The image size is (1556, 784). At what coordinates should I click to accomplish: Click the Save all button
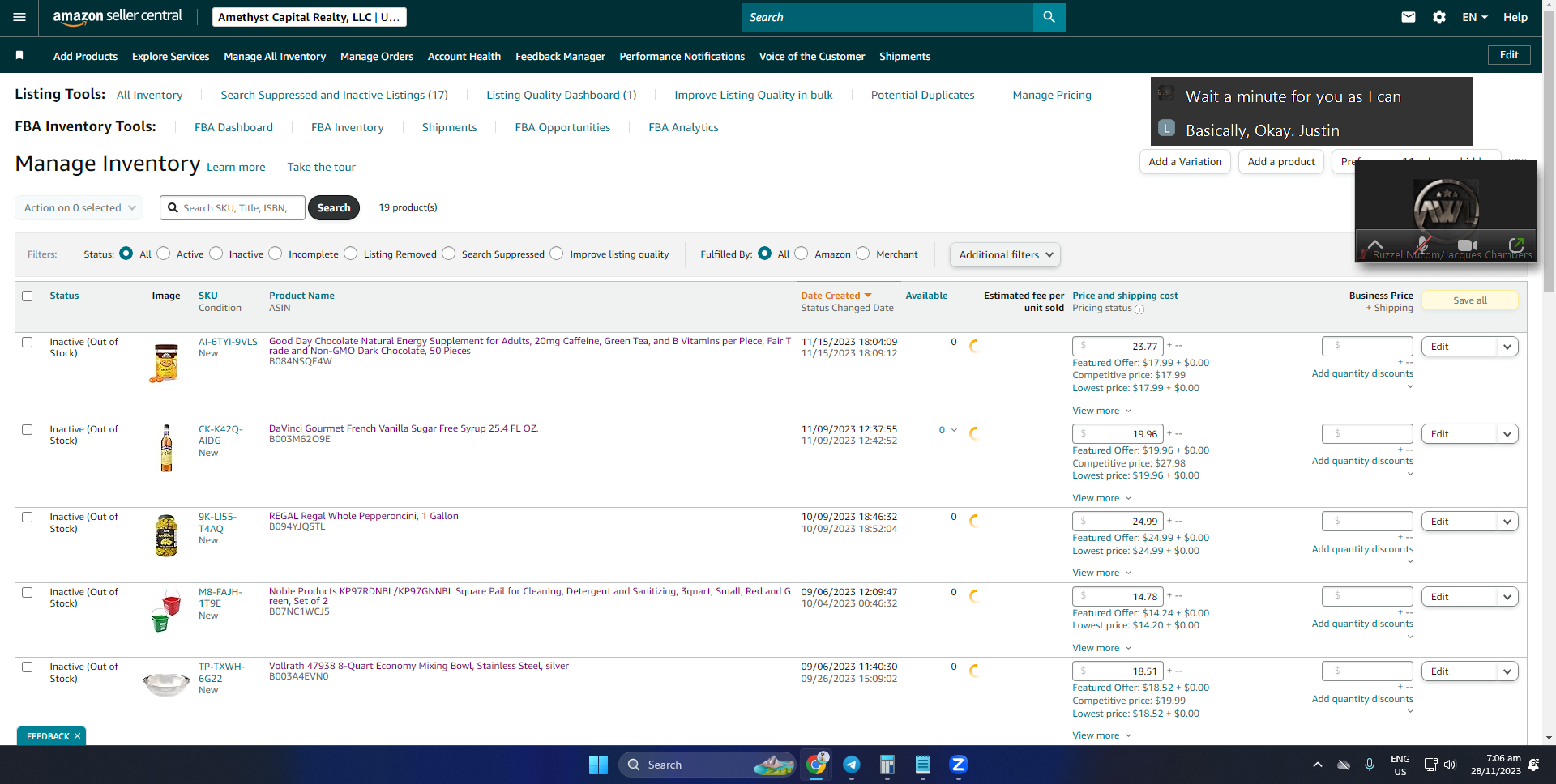pos(1470,300)
